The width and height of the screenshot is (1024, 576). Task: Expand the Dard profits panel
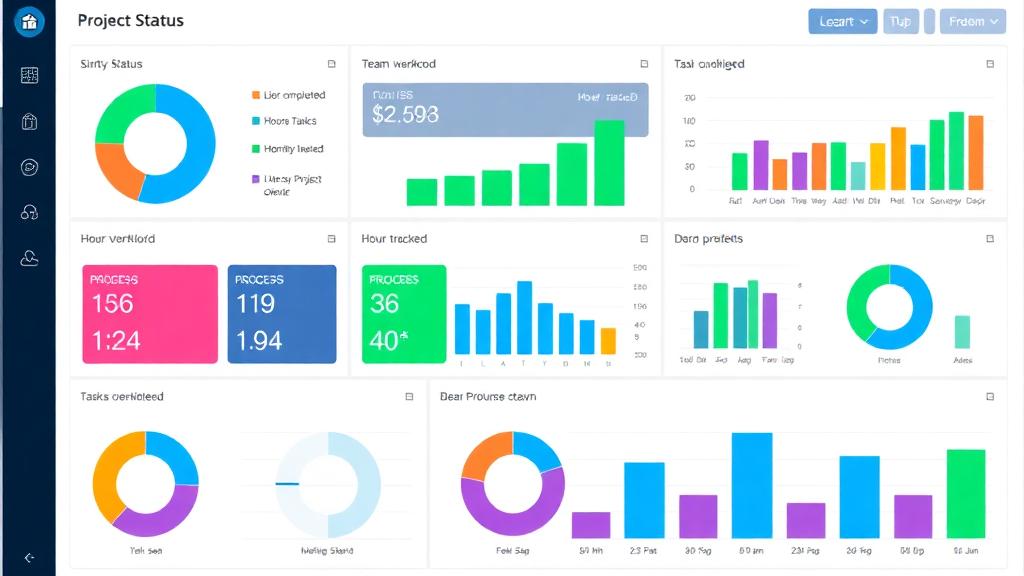pyautogui.click(x=988, y=239)
